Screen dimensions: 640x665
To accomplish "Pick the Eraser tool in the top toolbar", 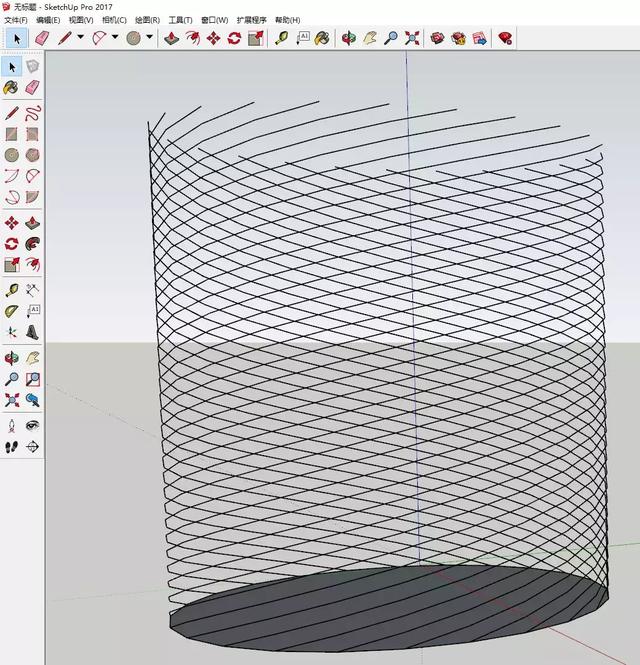I will click(42, 39).
